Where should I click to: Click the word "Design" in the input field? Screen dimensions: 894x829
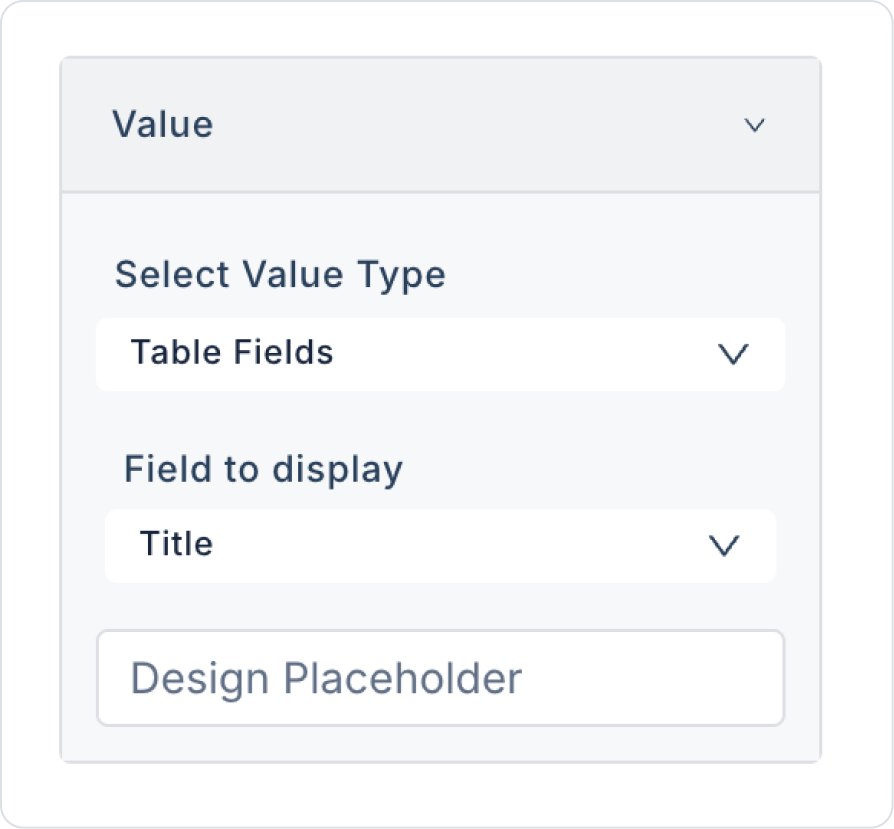200,679
